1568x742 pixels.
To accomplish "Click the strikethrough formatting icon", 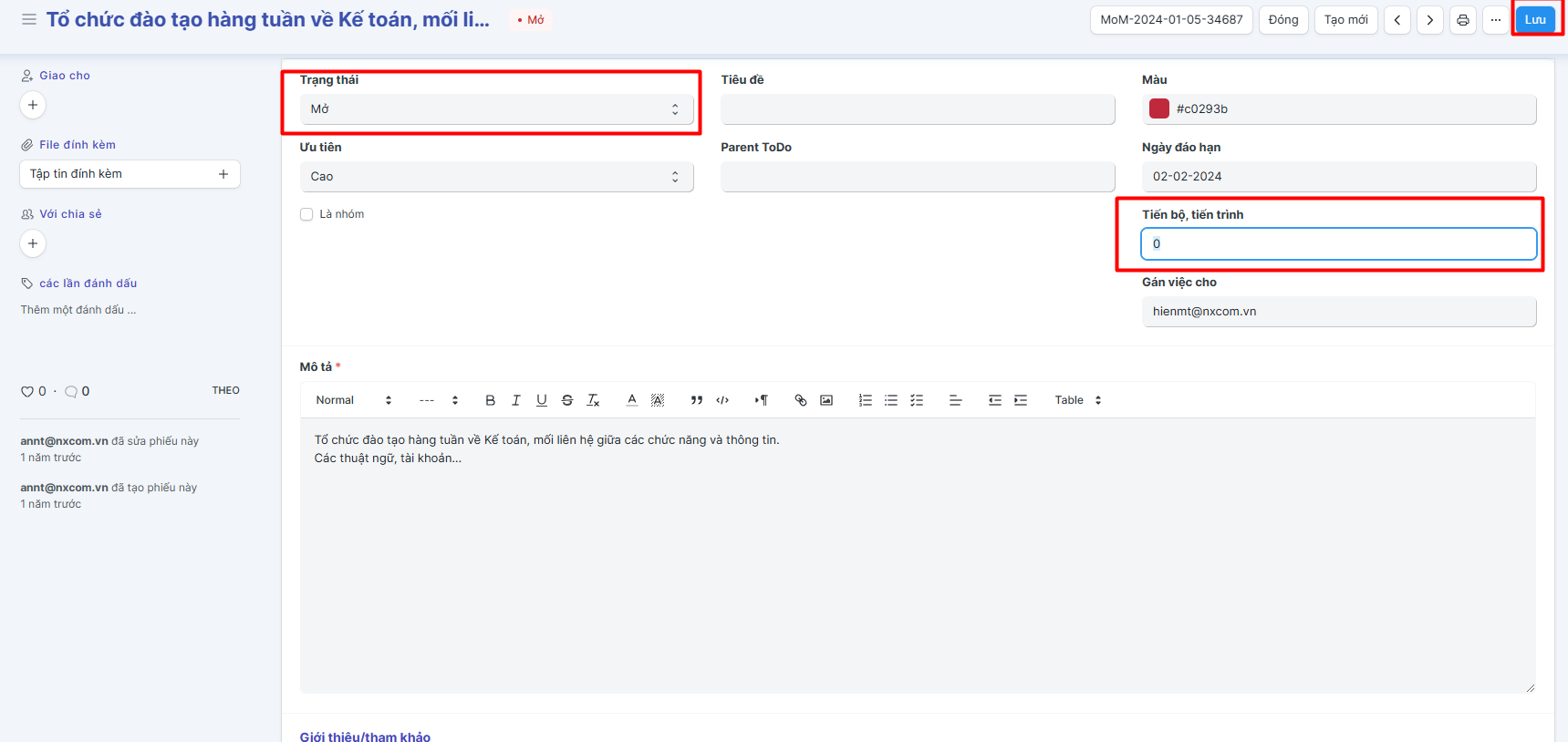I will pyautogui.click(x=567, y=400).
